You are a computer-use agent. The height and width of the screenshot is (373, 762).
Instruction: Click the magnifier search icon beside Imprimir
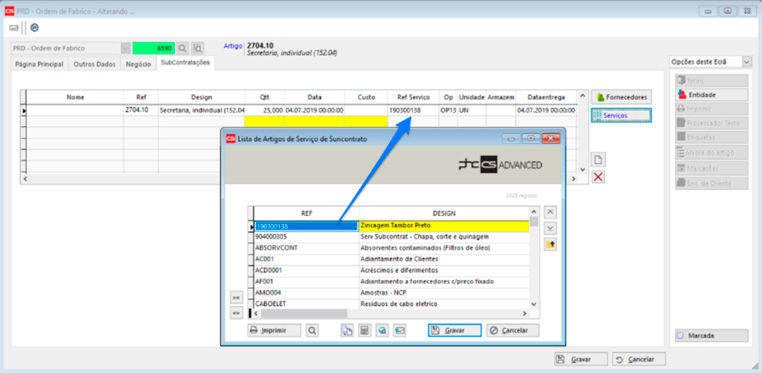312,331
